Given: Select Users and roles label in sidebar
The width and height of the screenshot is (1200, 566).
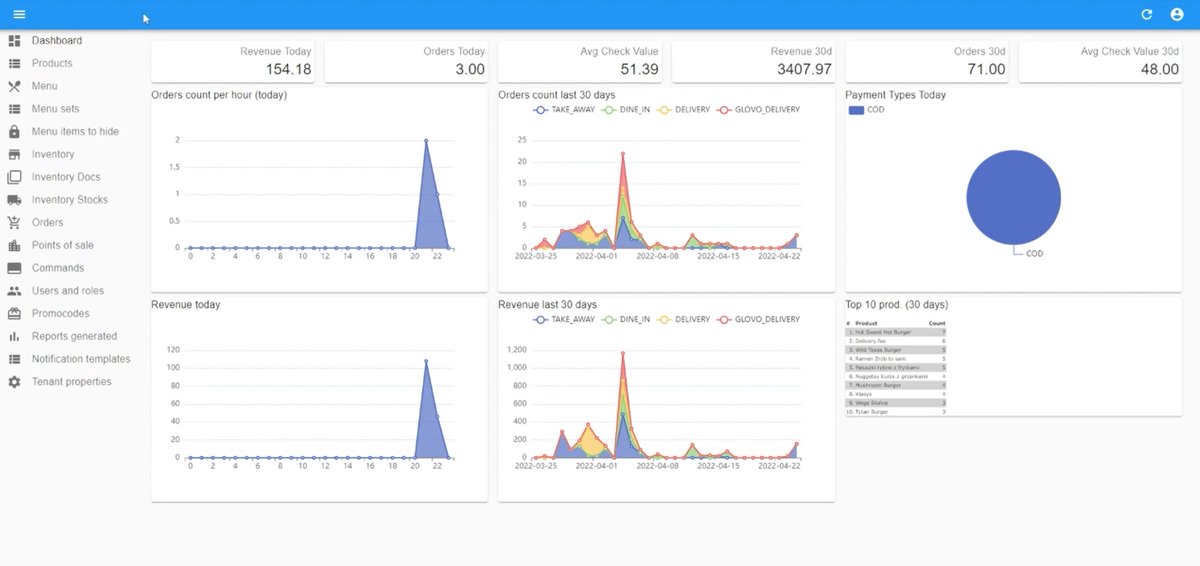Looking at the screenshot, I should tap(69, 291).
